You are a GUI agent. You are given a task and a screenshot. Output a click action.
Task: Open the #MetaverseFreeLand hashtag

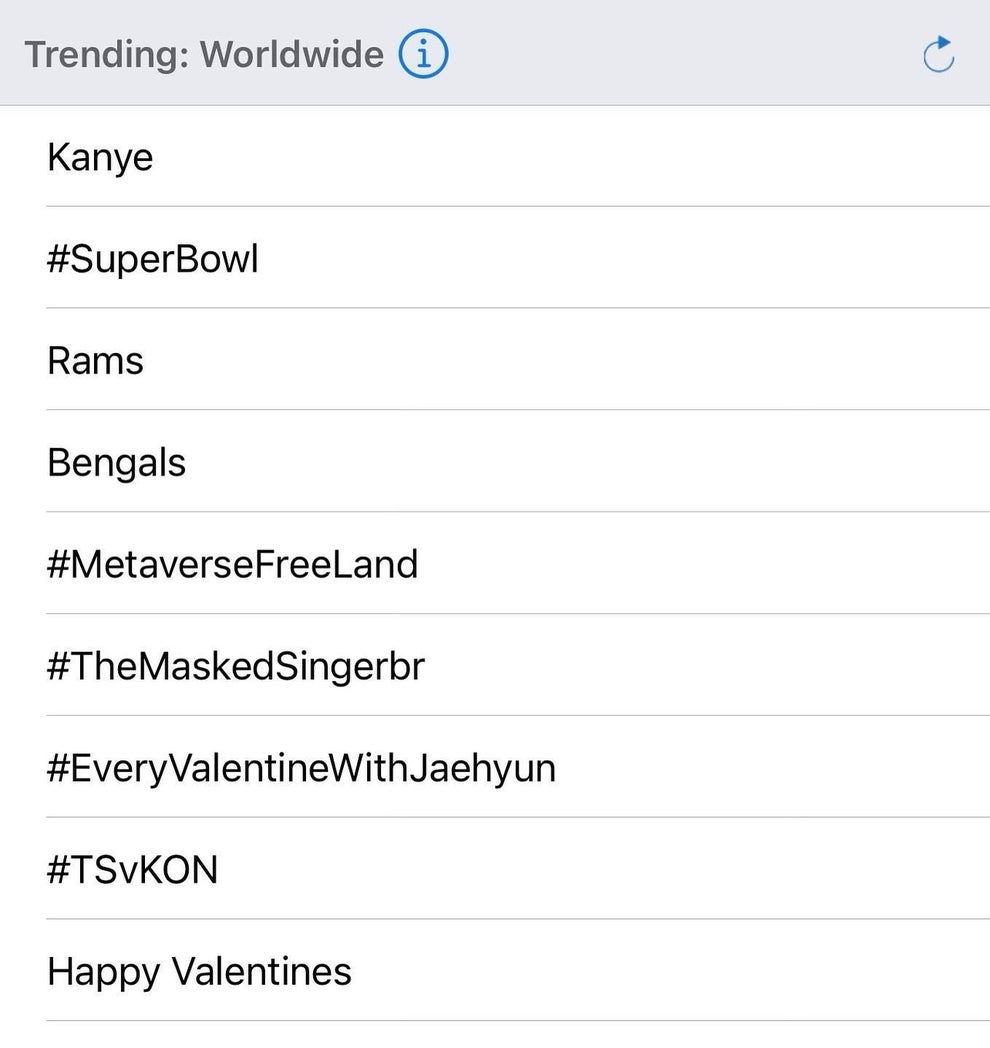[232, 564]
